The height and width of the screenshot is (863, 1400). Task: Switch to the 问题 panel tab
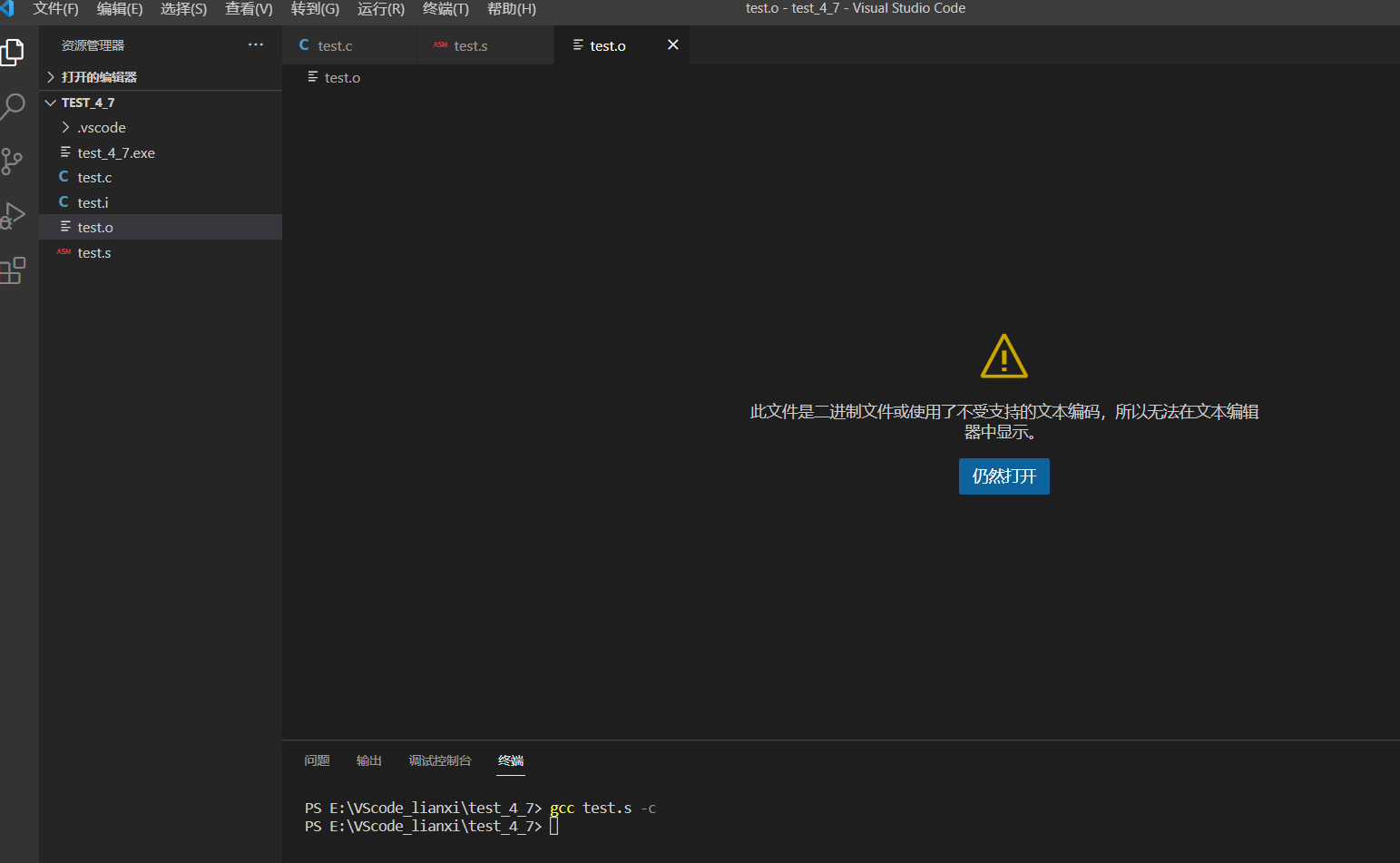317,760
